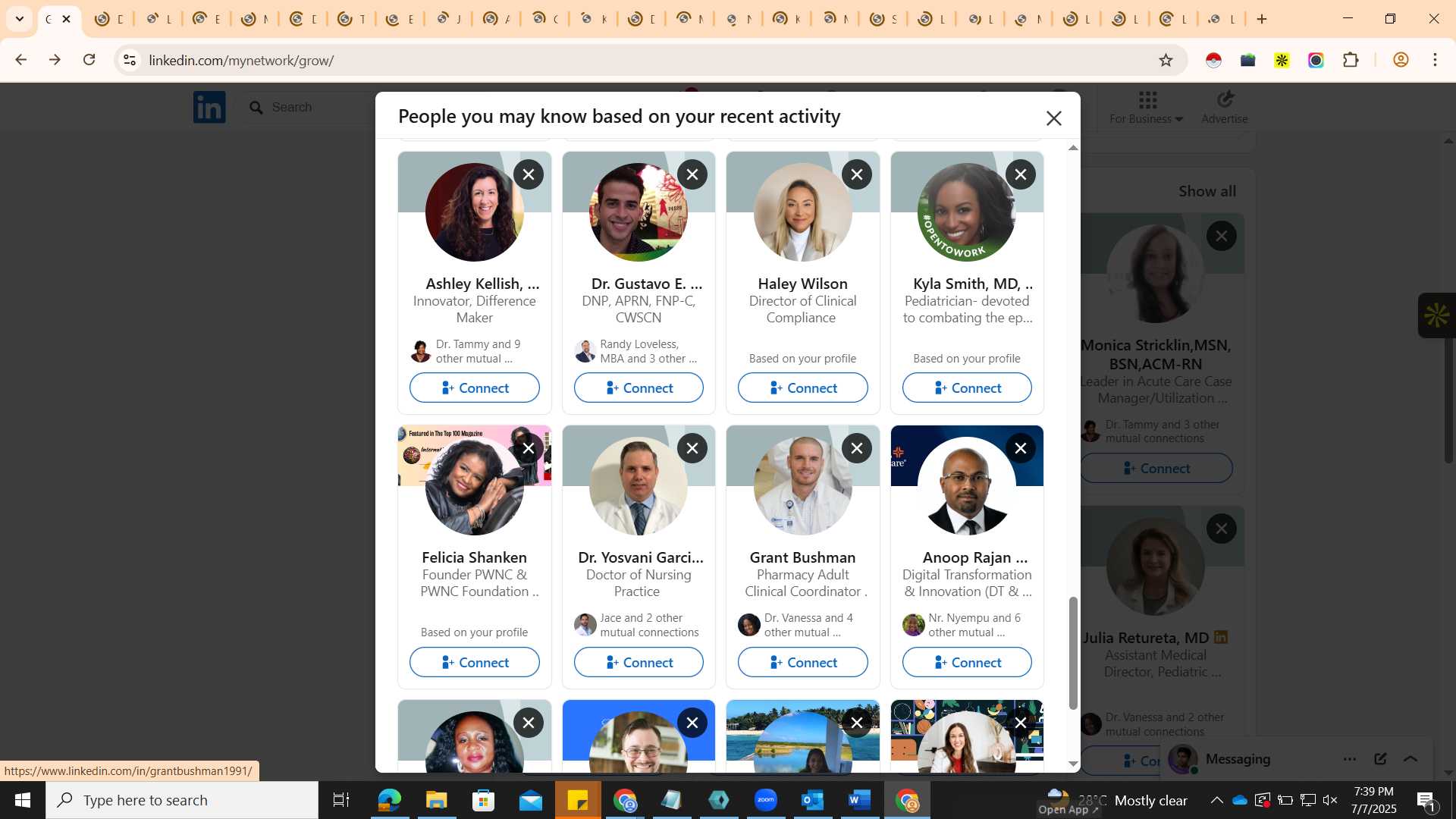Open Chrome profile avatar menu
The width and height of the screenshot is (1456, 819).
click(1401, 60)
